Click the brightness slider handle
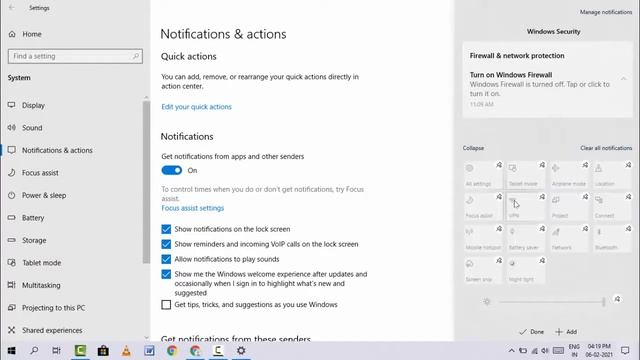Image resolution: width=640 pixels, height=360 pixels. (x=604, y=302)
